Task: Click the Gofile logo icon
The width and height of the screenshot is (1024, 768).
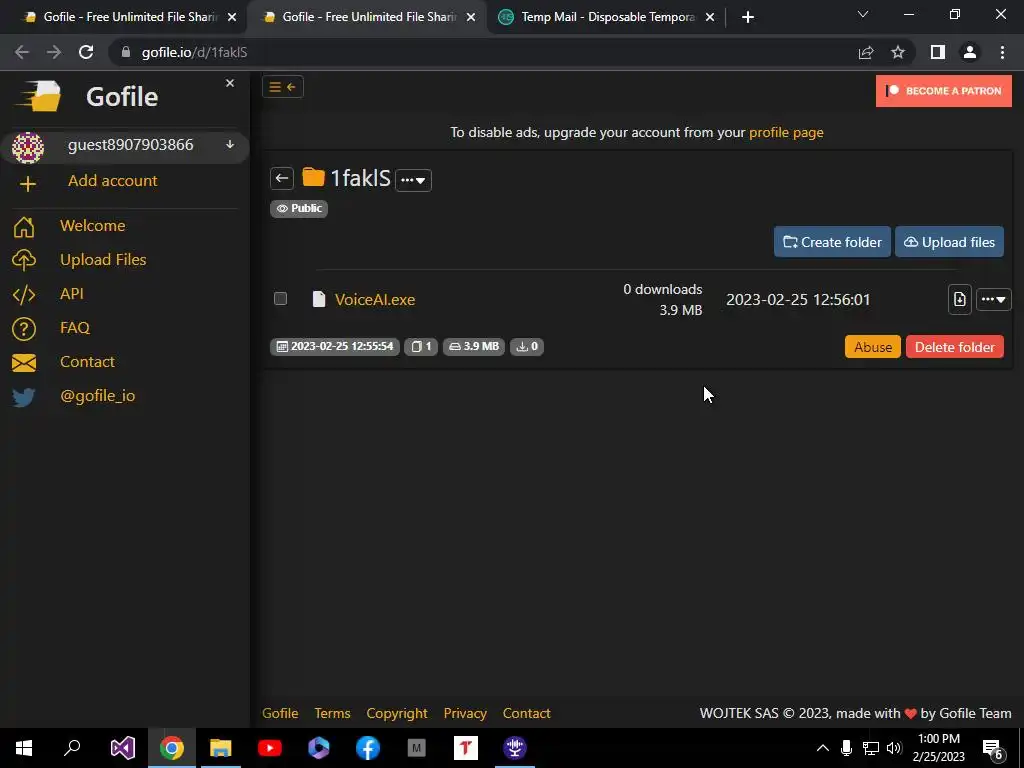Action: 39,96
